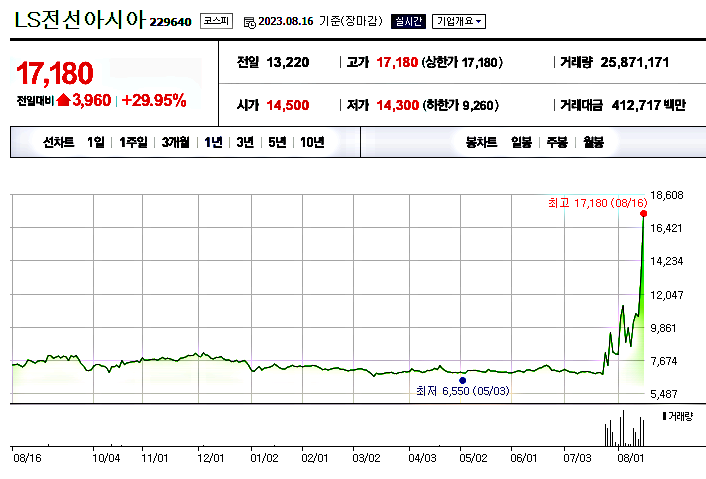The width and height of the screenshot is (706, 479).
Task: Select the 1일 line chart period
Action: click(96, 142)
